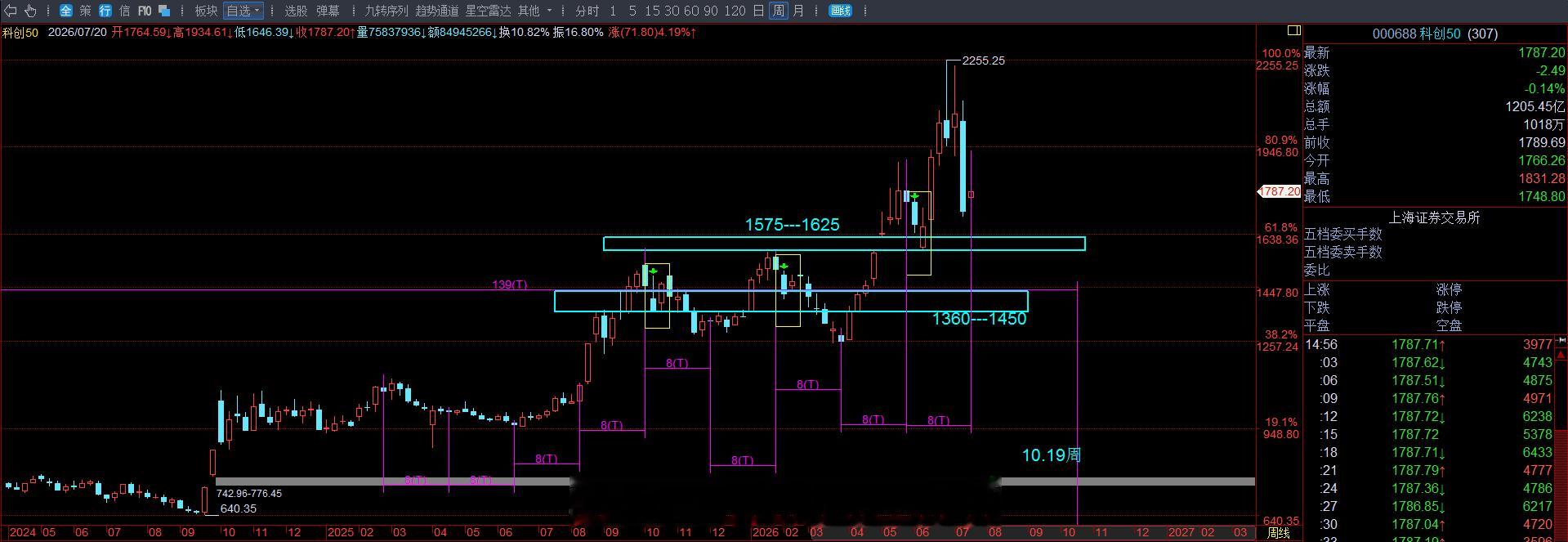Click the 2025 year marker on time axis
The height and width of the screenshot is (542, 1568).
coord(341,532)
